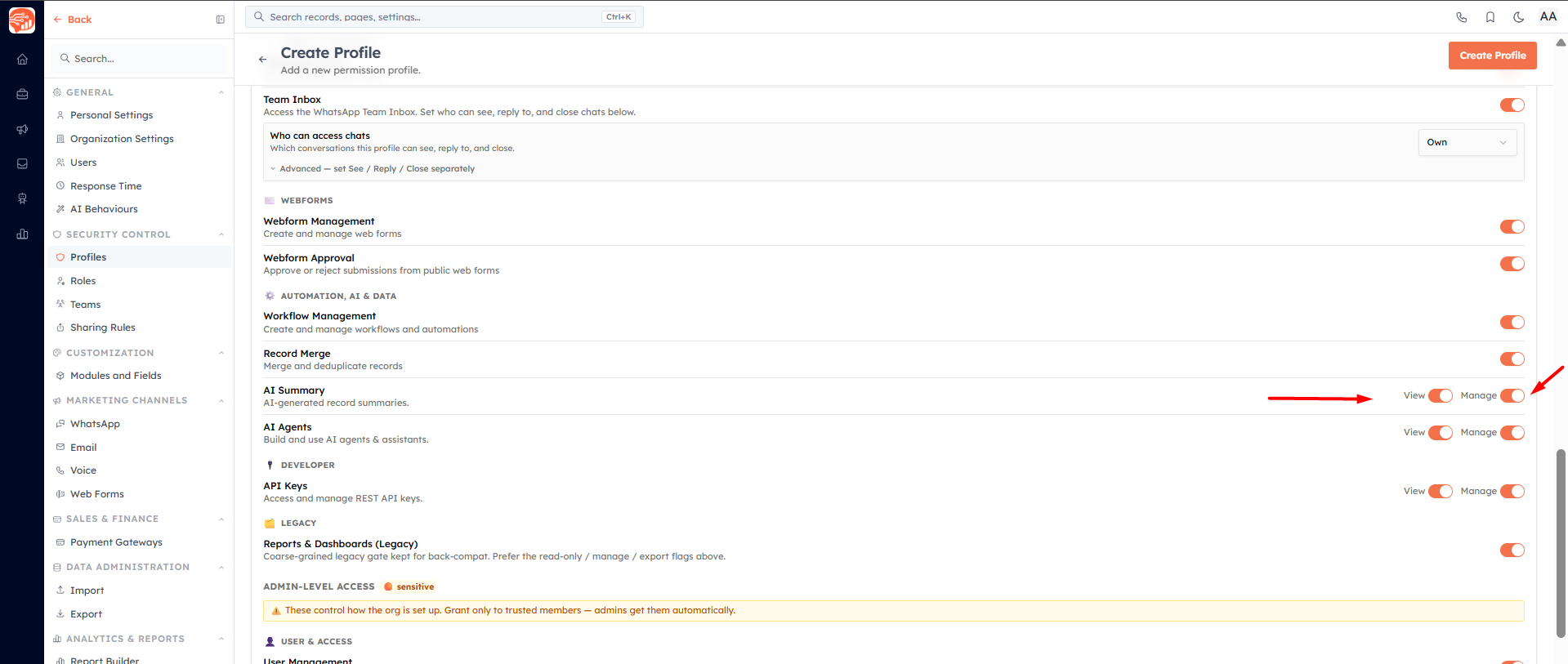
Task: Click the back arrow beside Create Profile
Action: [262, 59]
